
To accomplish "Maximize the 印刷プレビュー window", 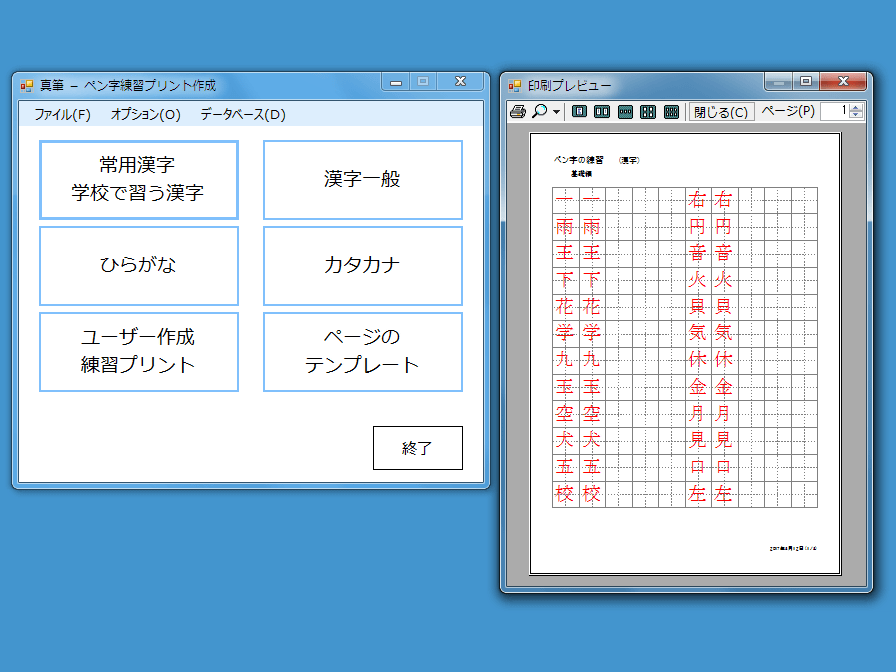I will (806, 81).
